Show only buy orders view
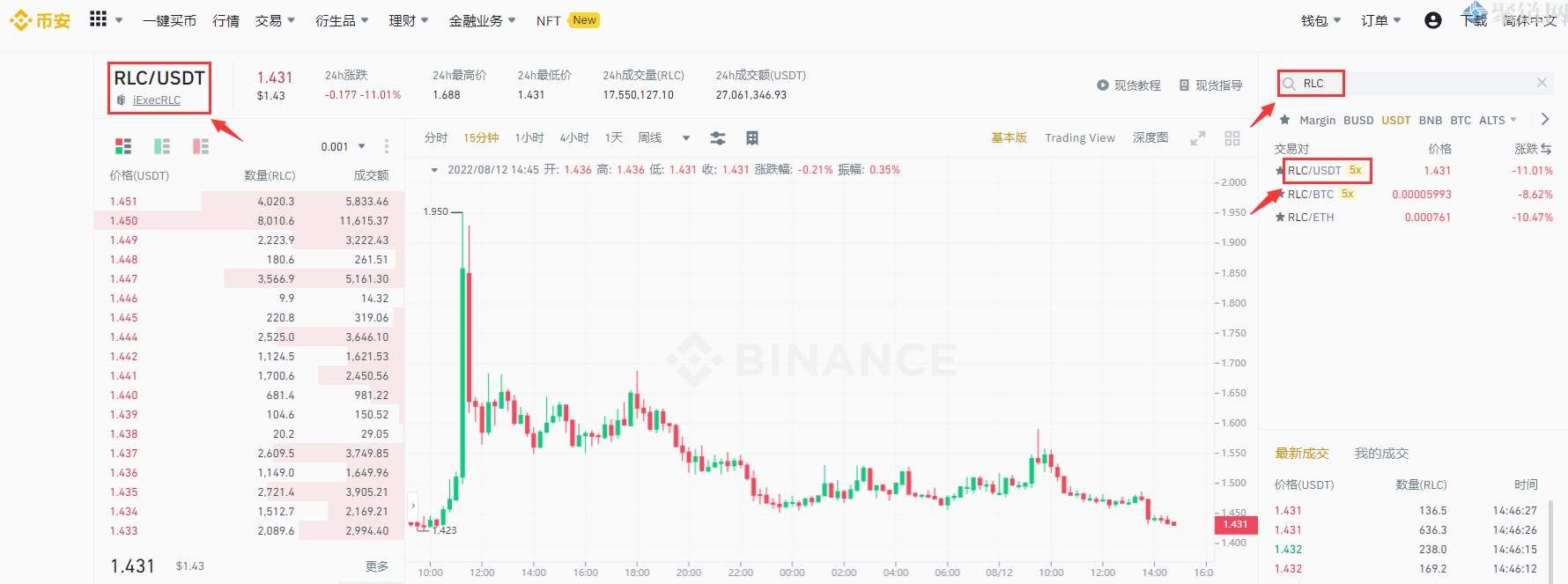Viewport: 1568px width, 584px height. (162, 146)
